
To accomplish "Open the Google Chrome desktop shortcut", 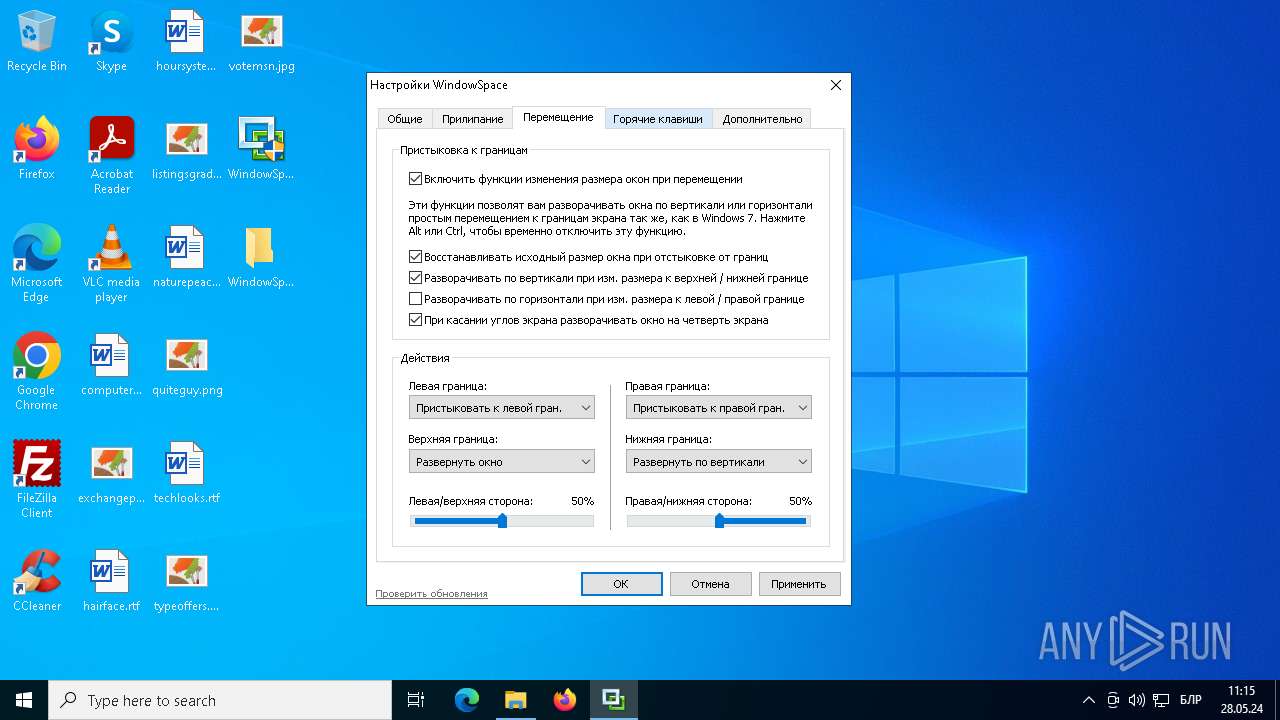I will (37, 372).
